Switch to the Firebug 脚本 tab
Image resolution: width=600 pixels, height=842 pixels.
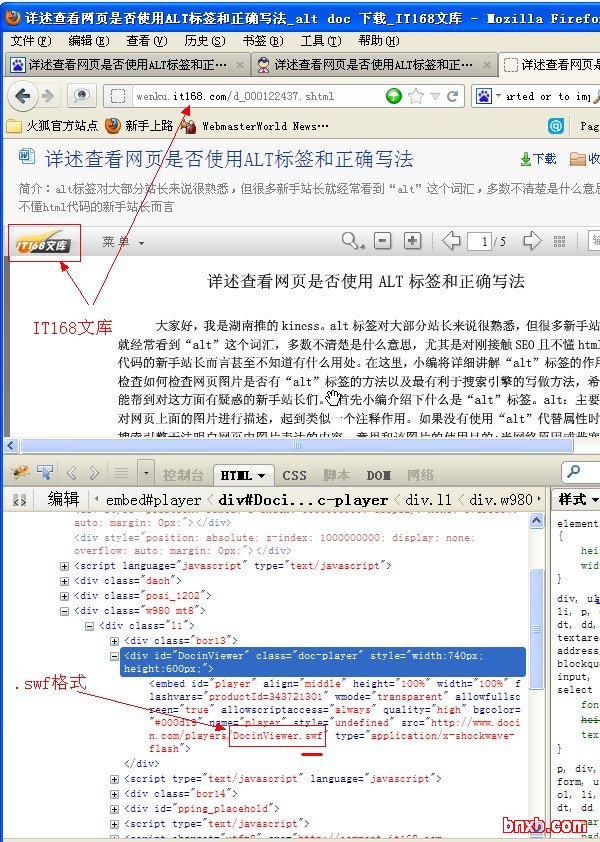click(336, 475)
